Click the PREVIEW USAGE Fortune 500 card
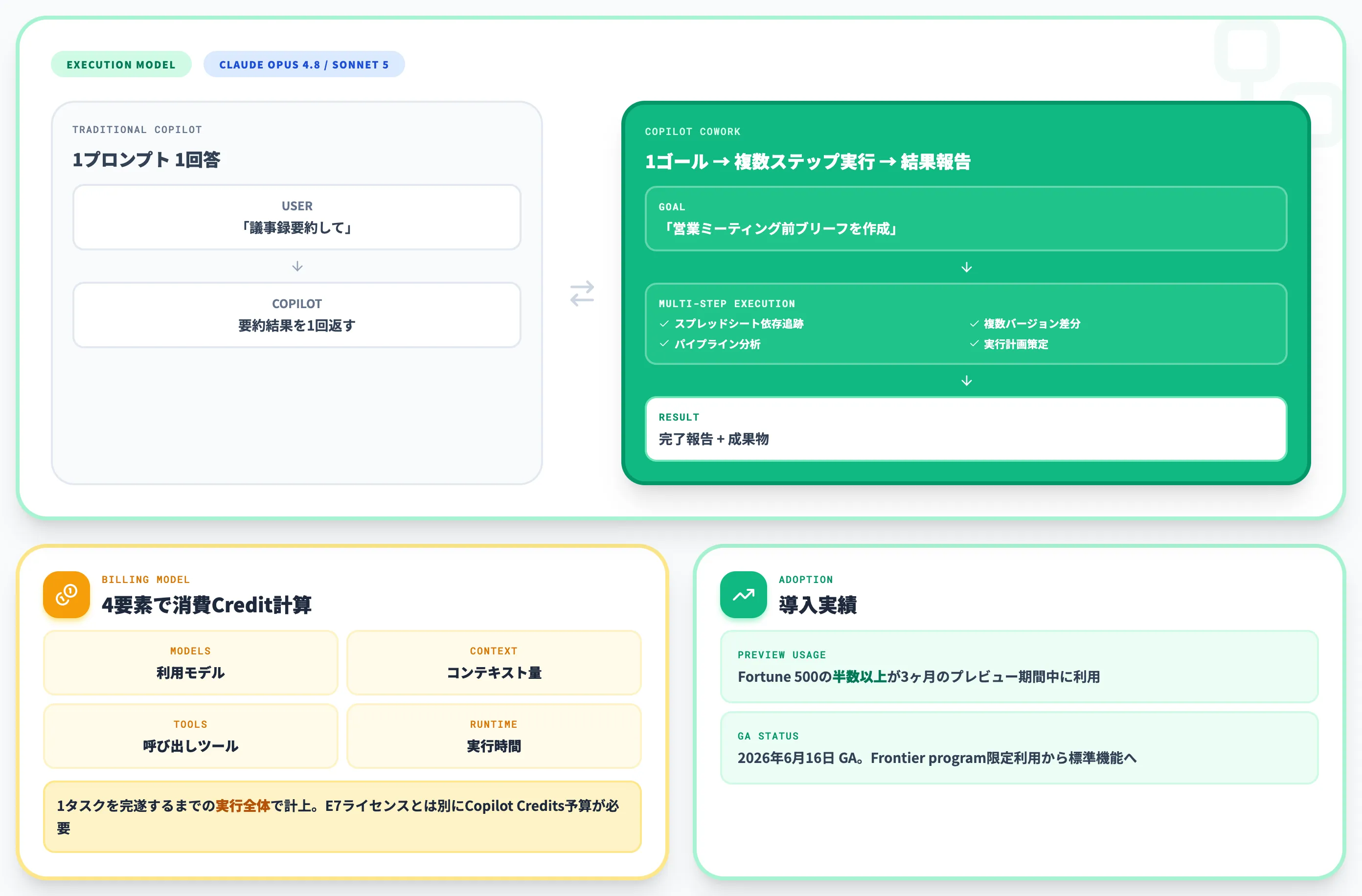Viewport: 1362px width, 896px height. coord(1019,667)
